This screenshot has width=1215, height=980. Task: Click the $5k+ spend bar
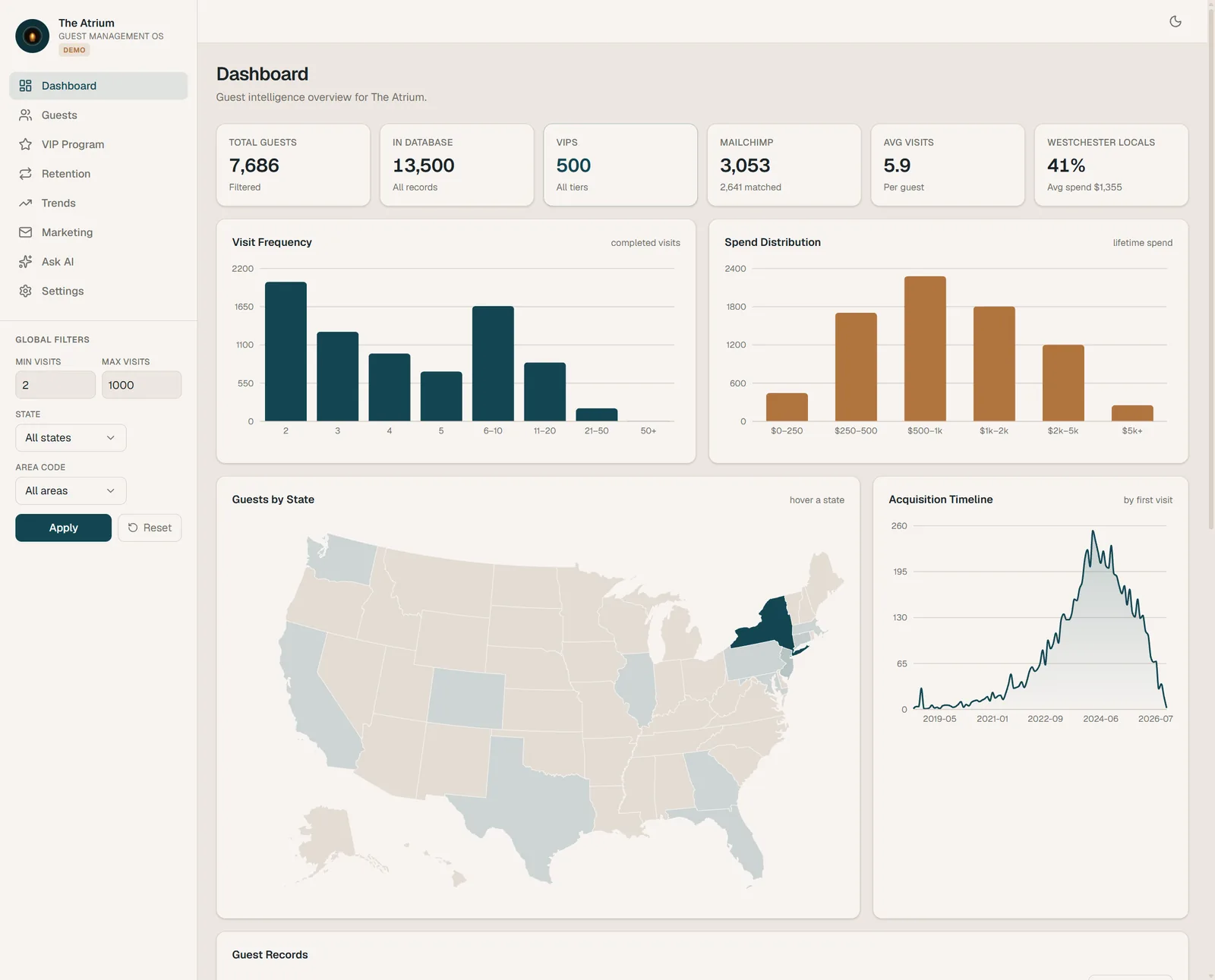click(x=1132, y=413)
